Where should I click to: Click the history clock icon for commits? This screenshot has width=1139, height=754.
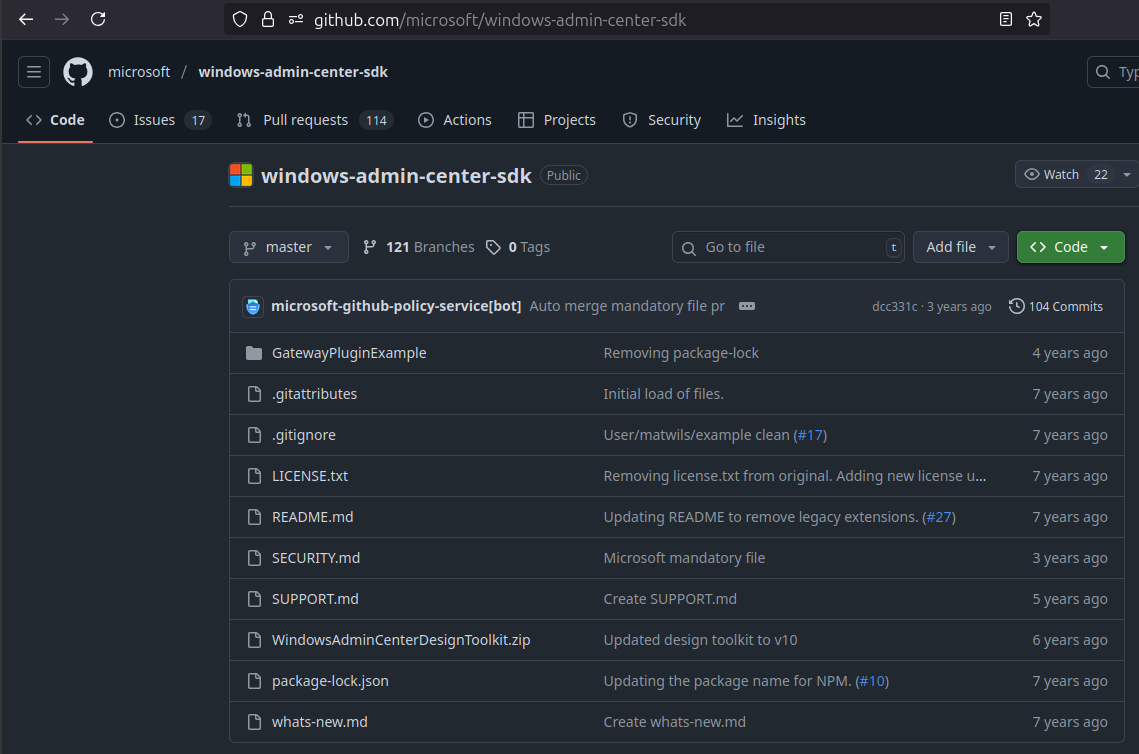(1016, 307)
